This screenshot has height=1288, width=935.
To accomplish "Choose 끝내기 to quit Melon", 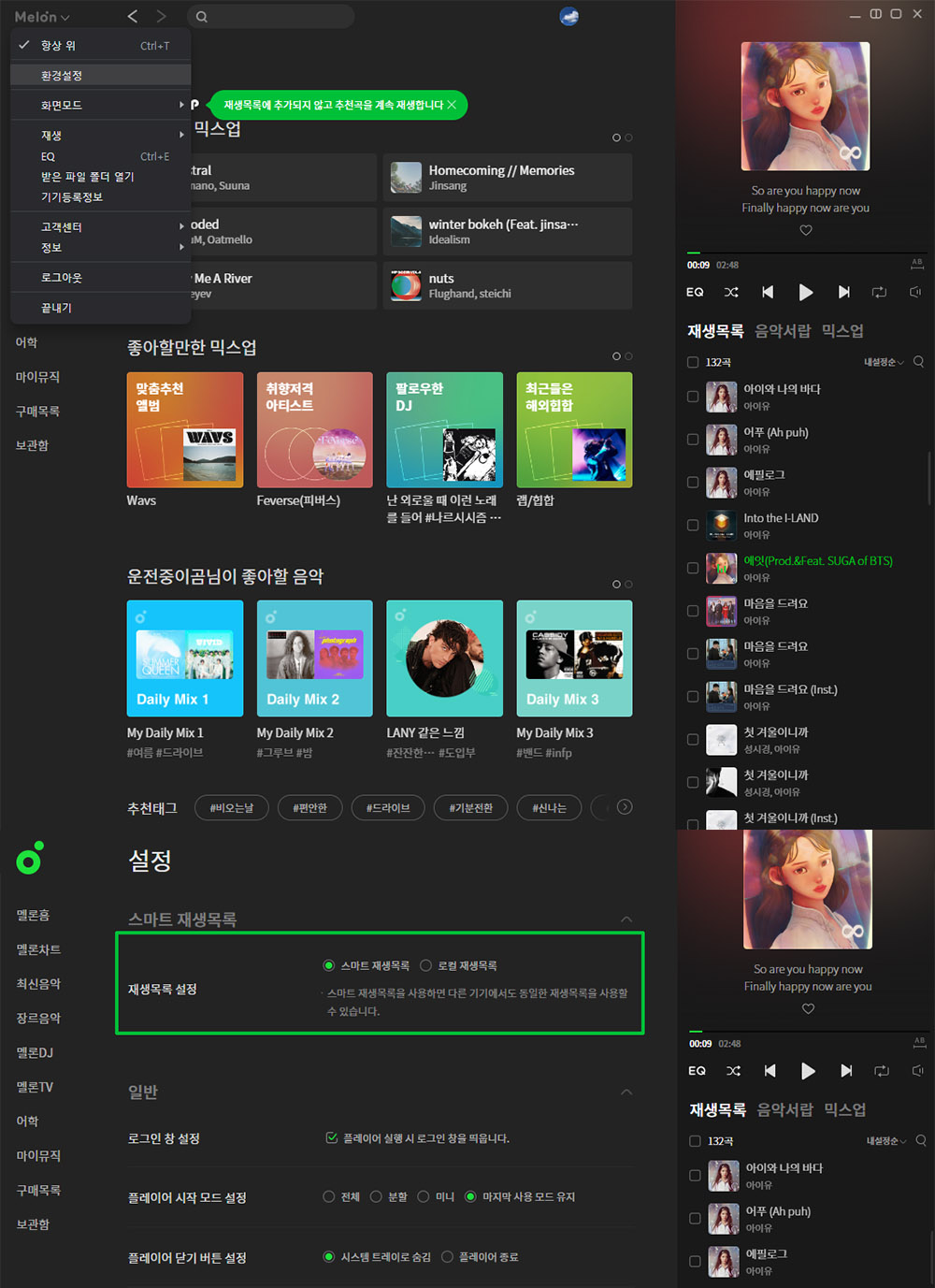I will 100,308.
